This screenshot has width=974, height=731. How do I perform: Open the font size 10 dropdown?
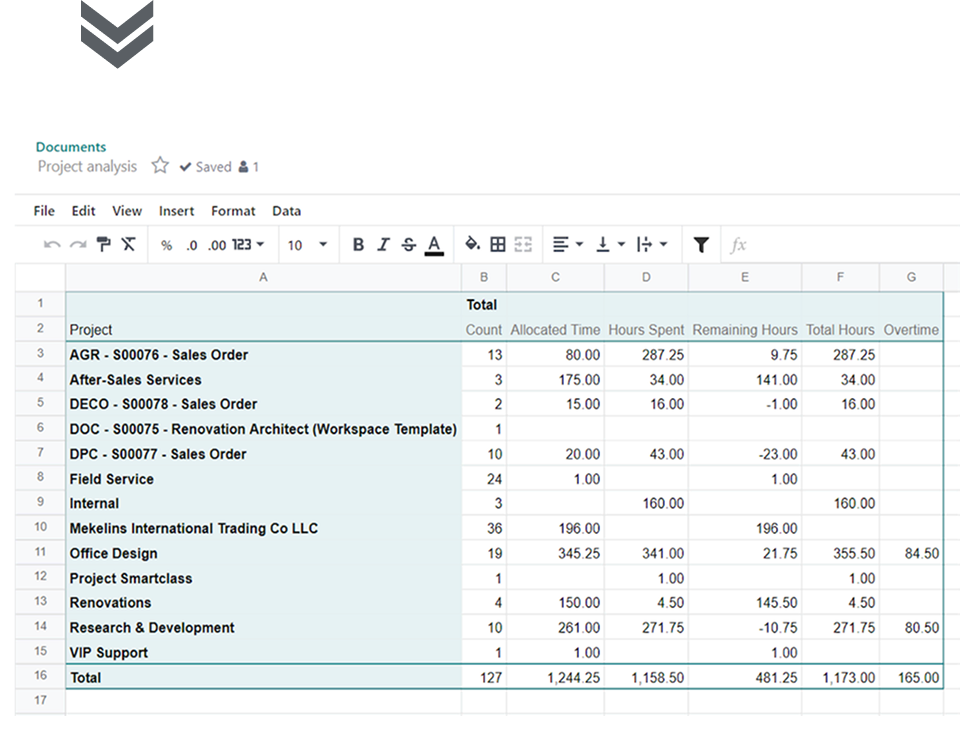point(308,245)
